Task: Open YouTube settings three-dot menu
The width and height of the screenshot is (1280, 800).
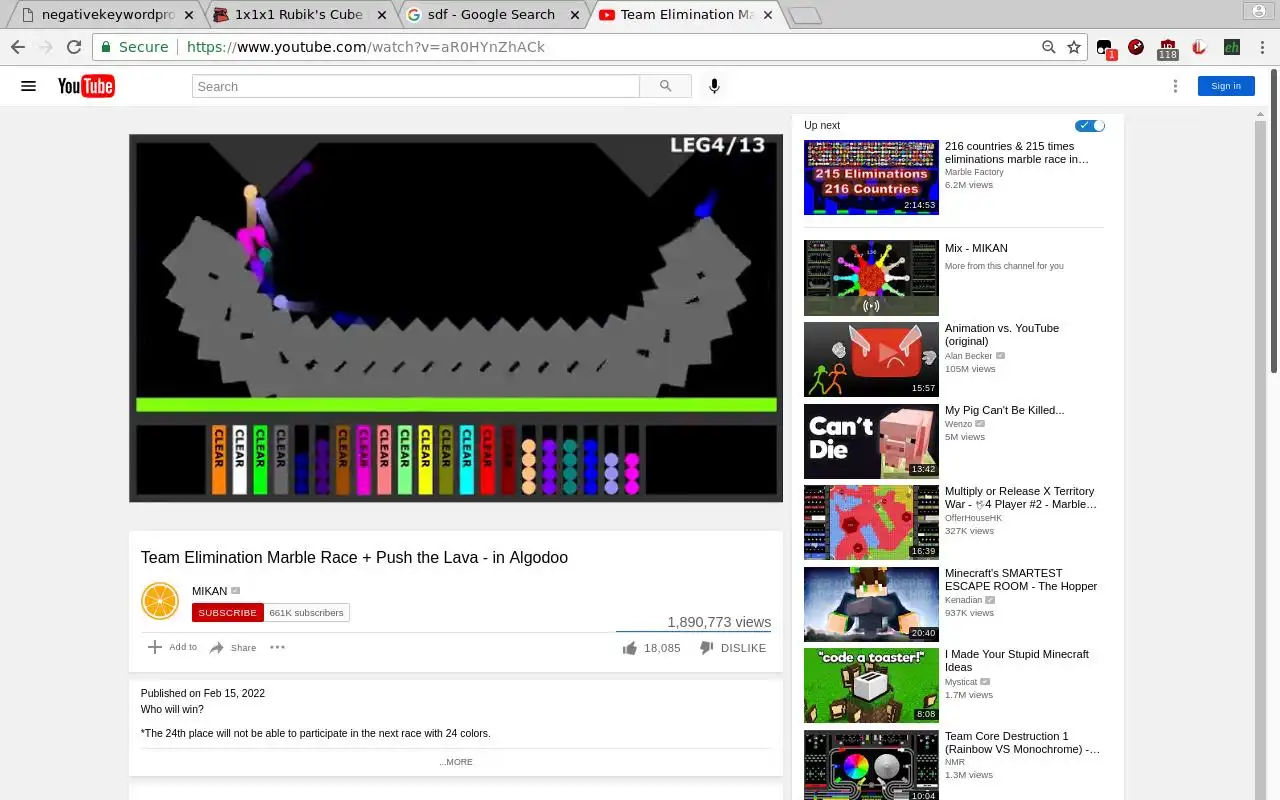Action: point(1175,86)
